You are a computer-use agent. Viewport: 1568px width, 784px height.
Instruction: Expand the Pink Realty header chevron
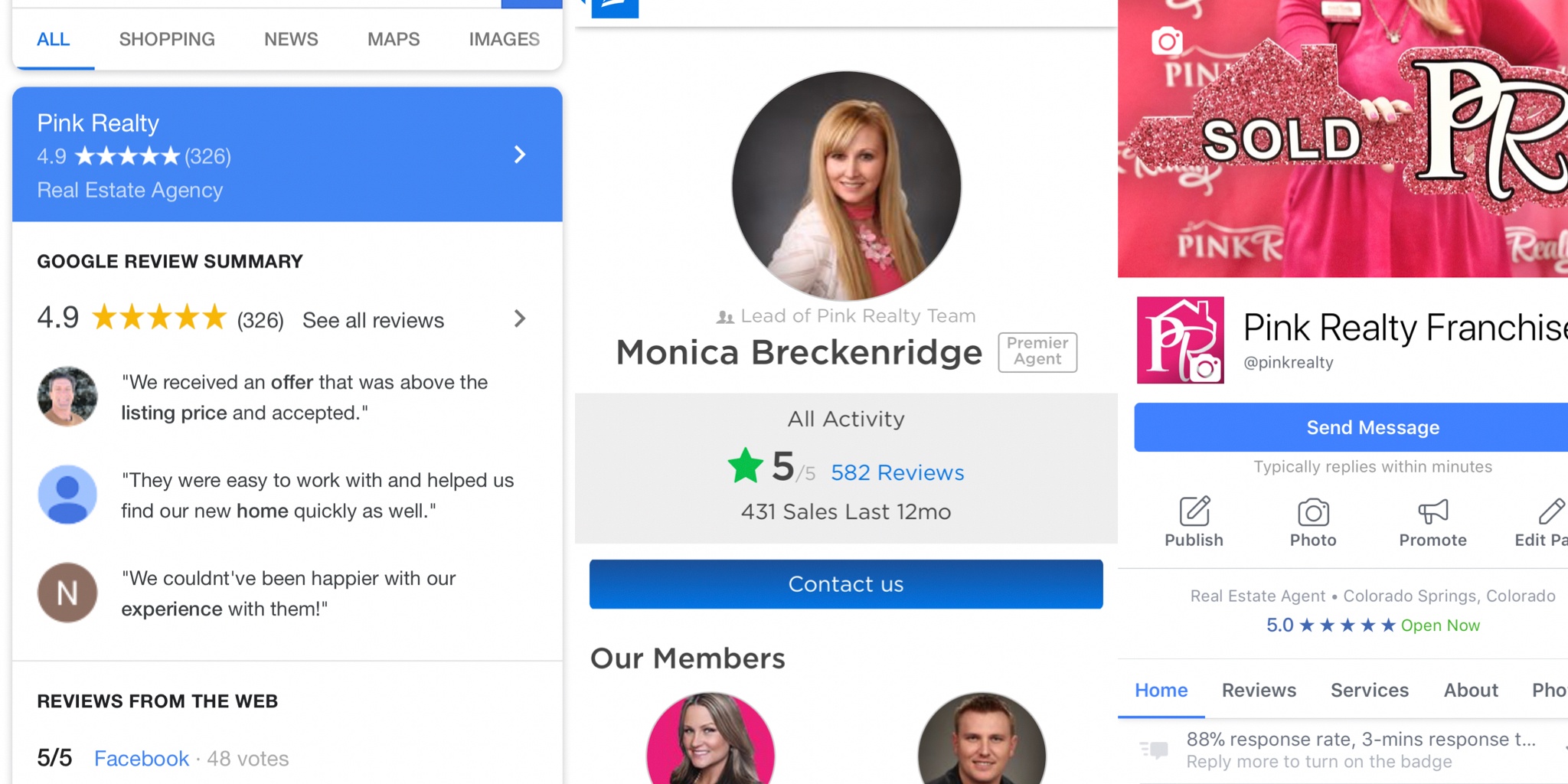tap(520, 155)
